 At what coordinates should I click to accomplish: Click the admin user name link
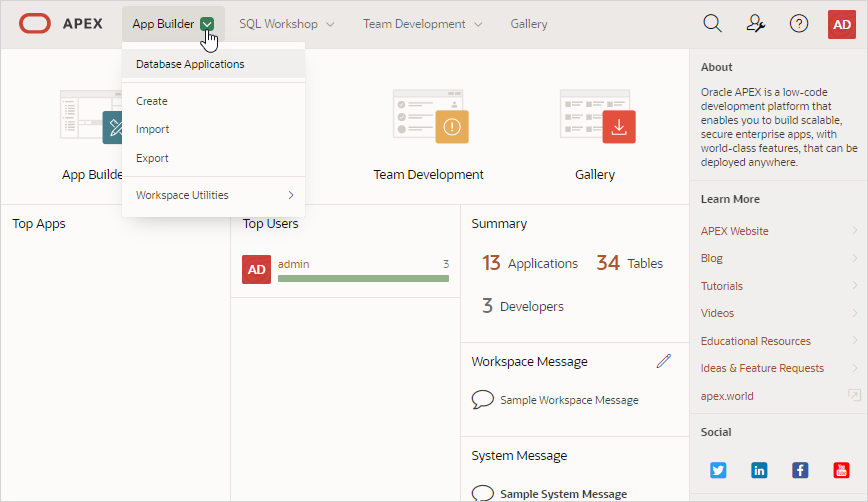[293, 264]
